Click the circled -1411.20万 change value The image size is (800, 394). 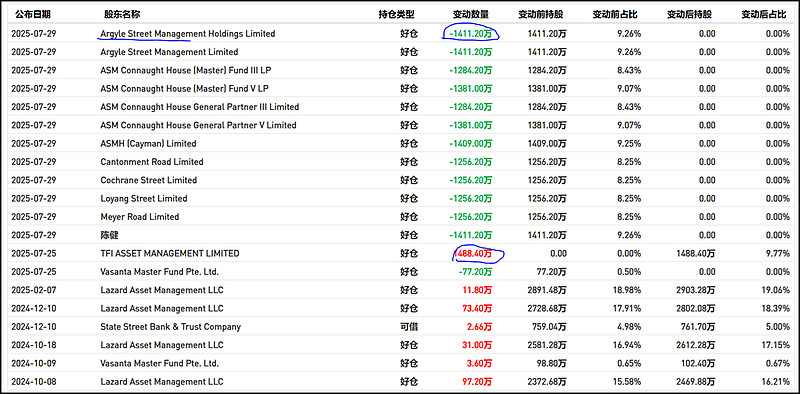pos(471,34)
